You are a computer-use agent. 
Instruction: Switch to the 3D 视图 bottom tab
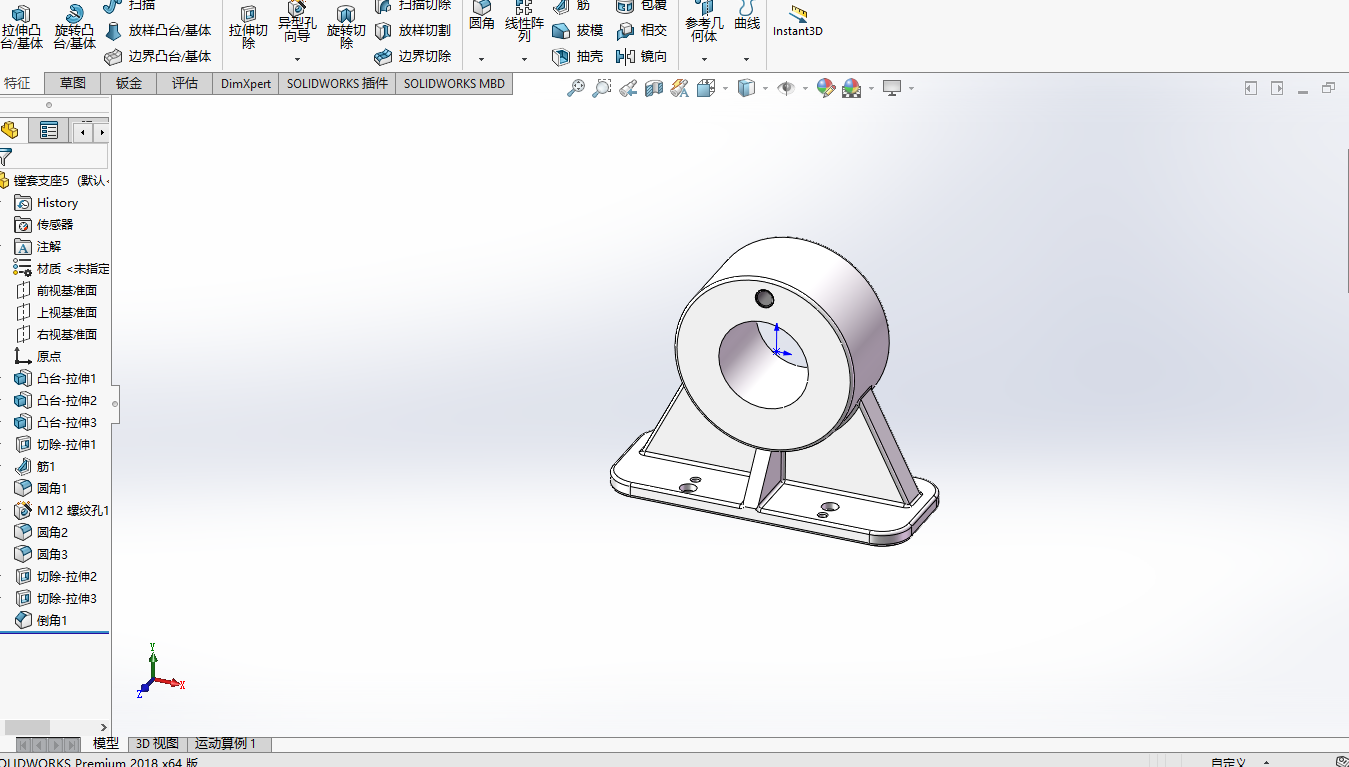coord(157,744)
